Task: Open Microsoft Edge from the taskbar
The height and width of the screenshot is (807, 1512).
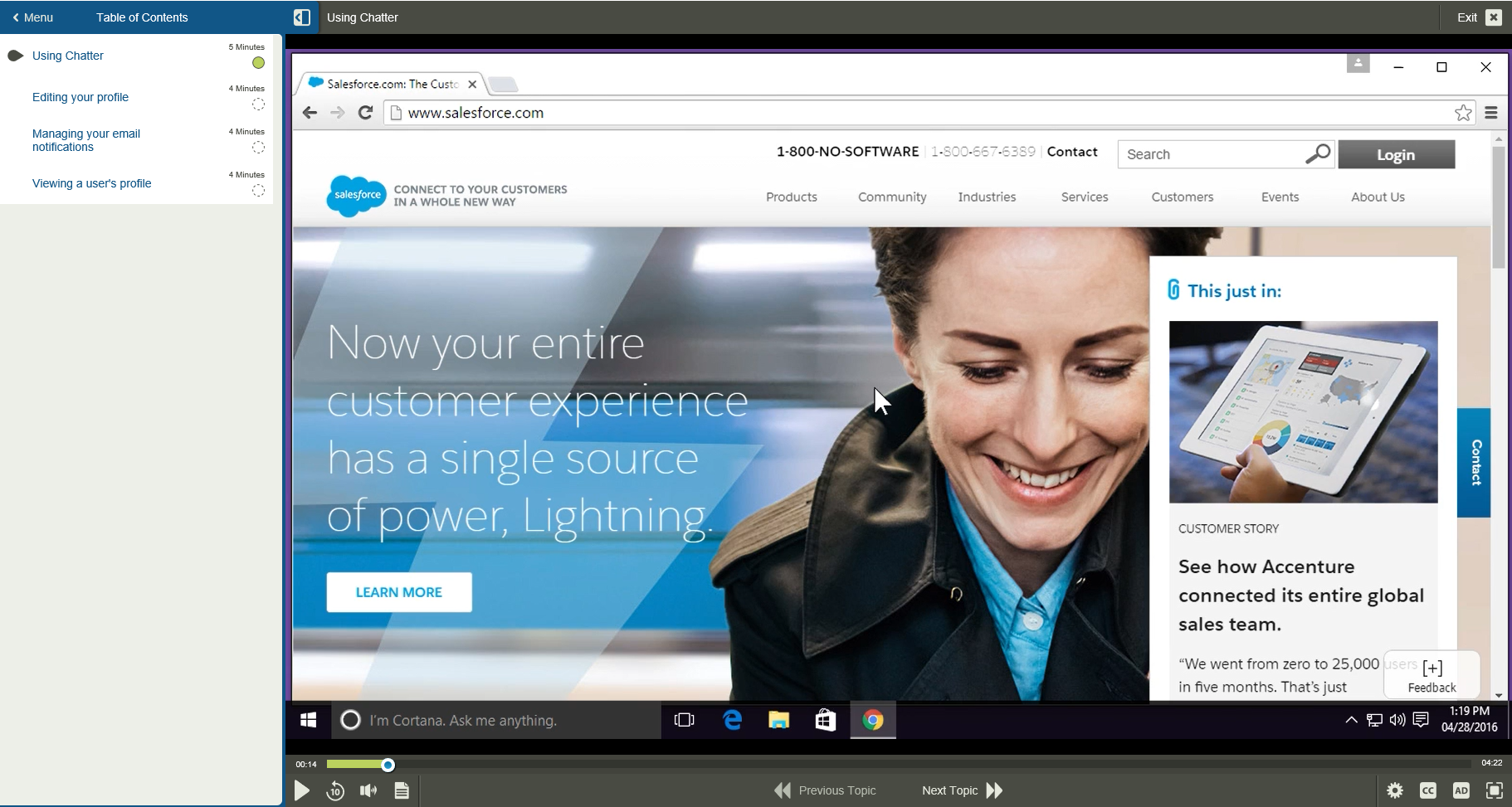Action: pos(731,720)
